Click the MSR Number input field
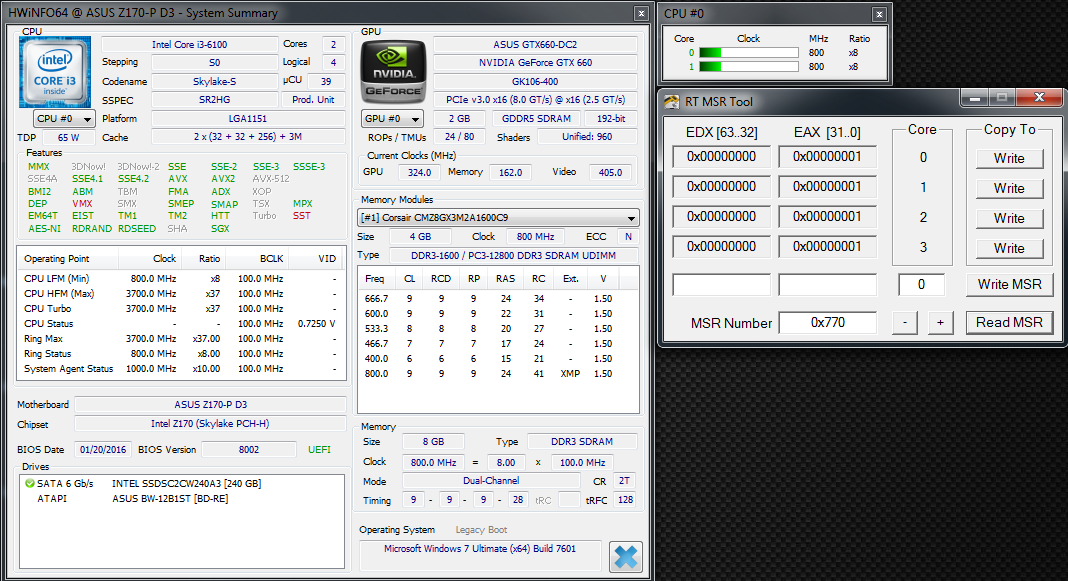This screenshot has height=581, width=1068. (x=827, y=323)
